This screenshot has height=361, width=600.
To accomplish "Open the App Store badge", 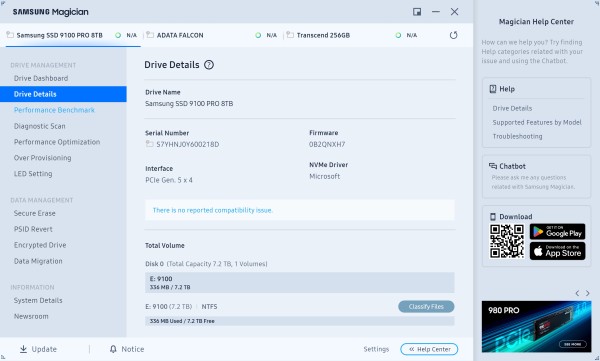I will (x=558, y=251).
